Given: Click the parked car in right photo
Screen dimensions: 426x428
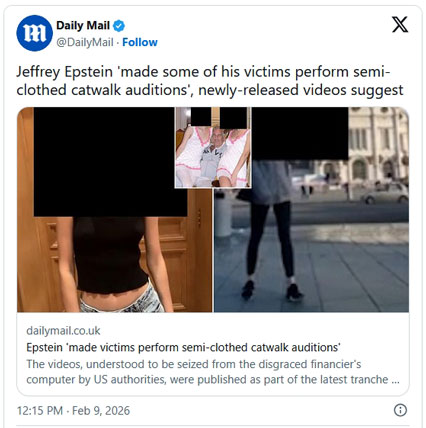Looking at the screenshot, I should tap(386, 194).
